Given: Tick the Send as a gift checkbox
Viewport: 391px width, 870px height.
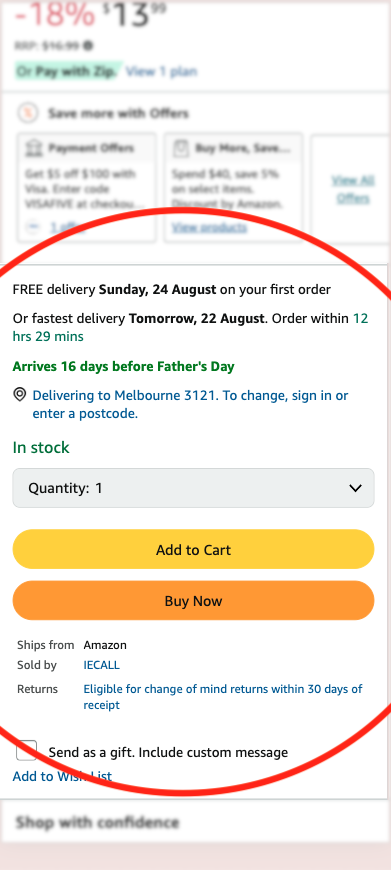Looking at the screenshot, I should point(27,751).
